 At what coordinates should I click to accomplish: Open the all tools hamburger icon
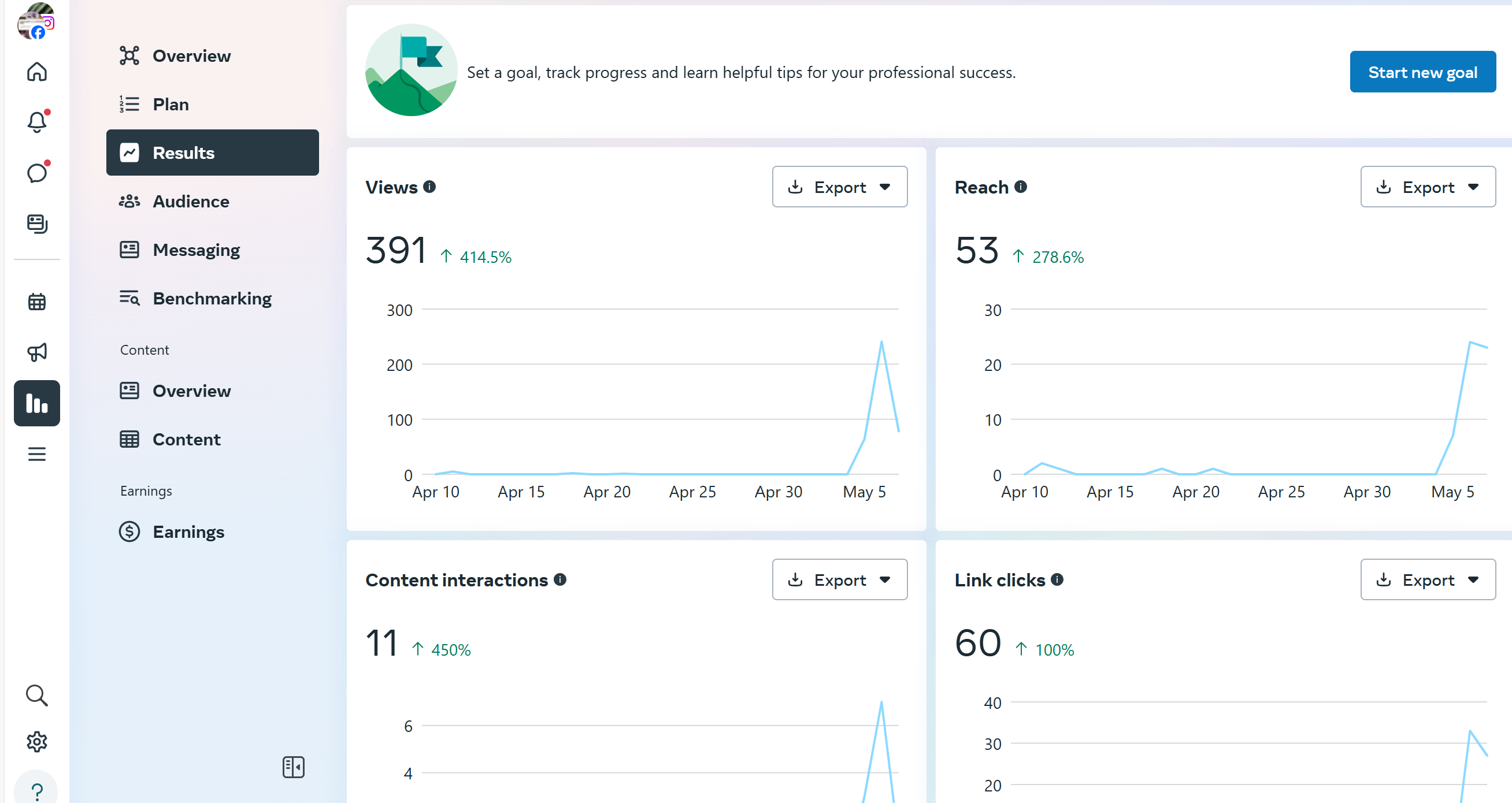tap(36, 454)
